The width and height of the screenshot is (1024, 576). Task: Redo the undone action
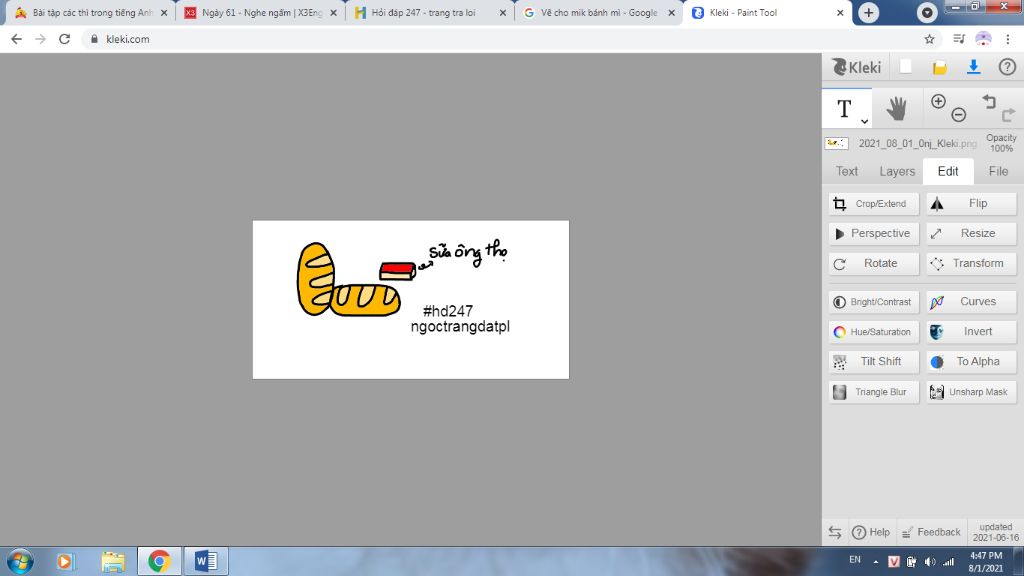click(1008, 115)
